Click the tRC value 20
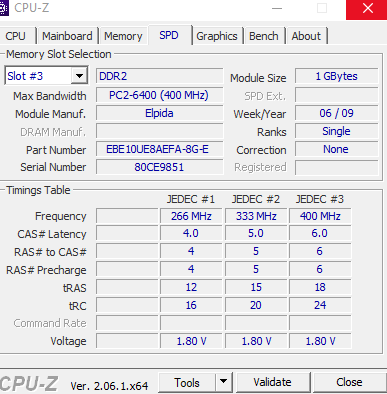This screenshot has height=394, width=387. pos(256,305)
